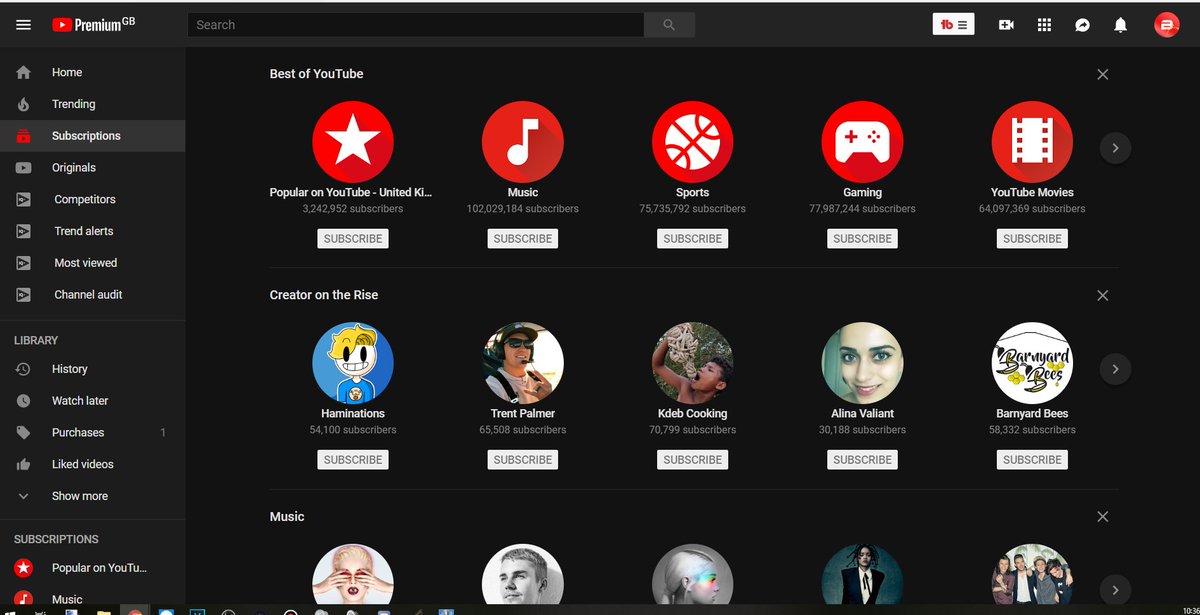Open the YouTube apps grid
This screenshot has height=615, width=1200.
[1044, 25]
